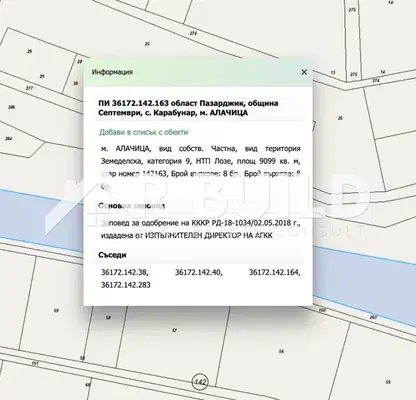Click map parcel label 286
This screenshot has height=400, width=416.
(11, 107)
